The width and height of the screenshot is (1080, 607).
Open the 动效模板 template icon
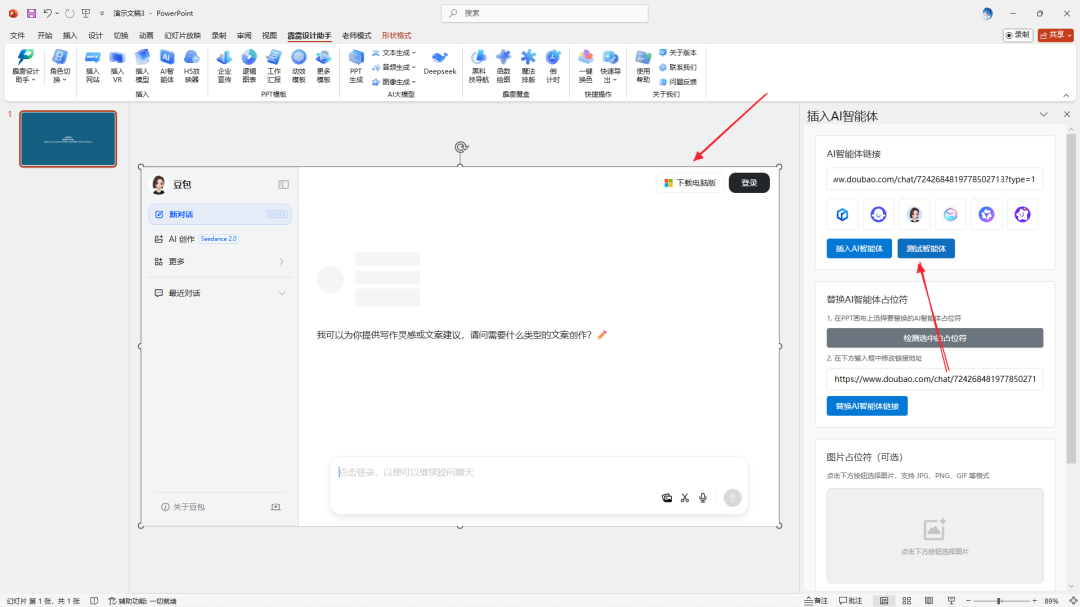point(298,66)
